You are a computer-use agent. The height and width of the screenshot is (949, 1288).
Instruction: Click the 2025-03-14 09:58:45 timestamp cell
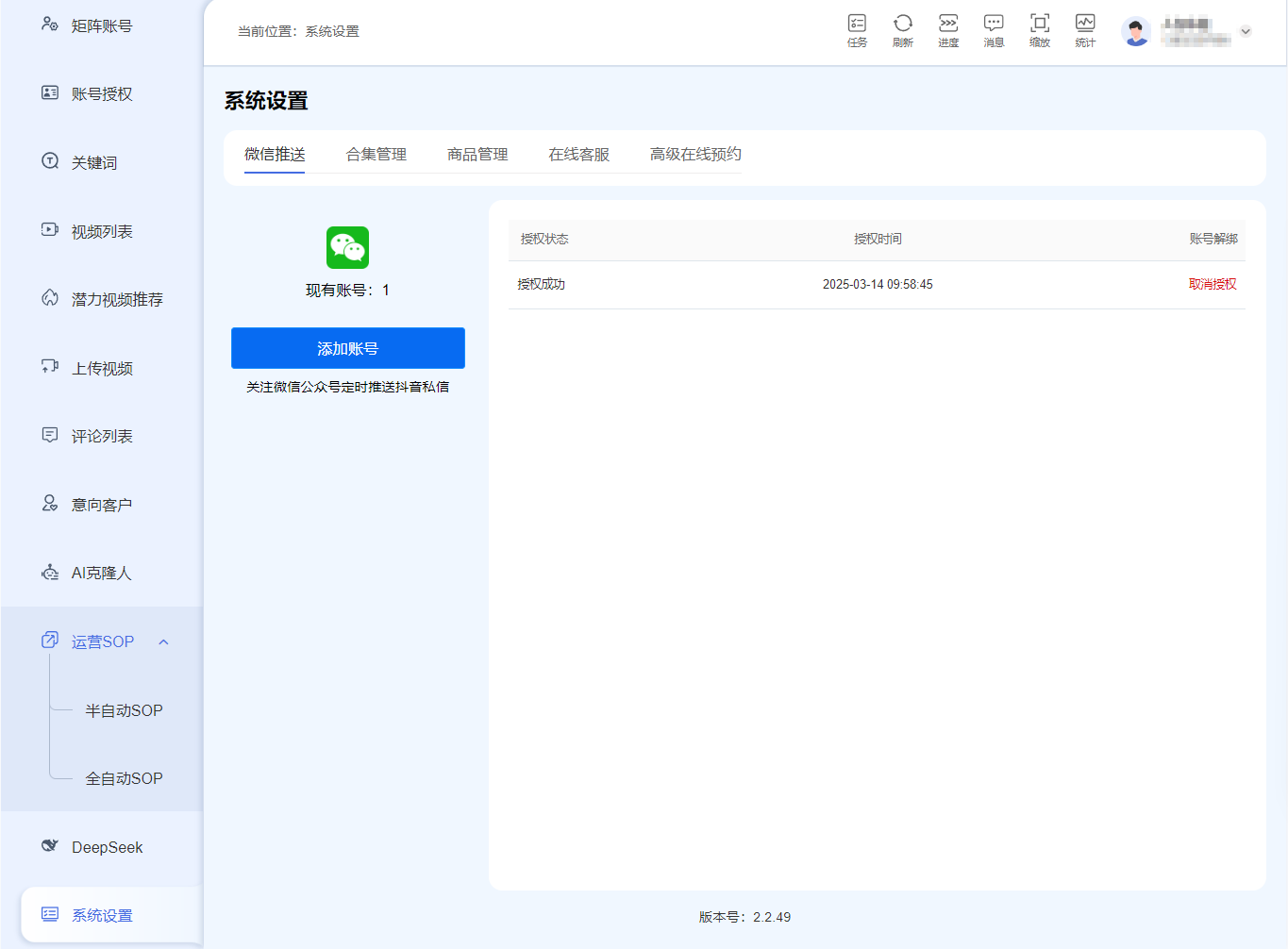pyautogui.click(x=878, y=284)
